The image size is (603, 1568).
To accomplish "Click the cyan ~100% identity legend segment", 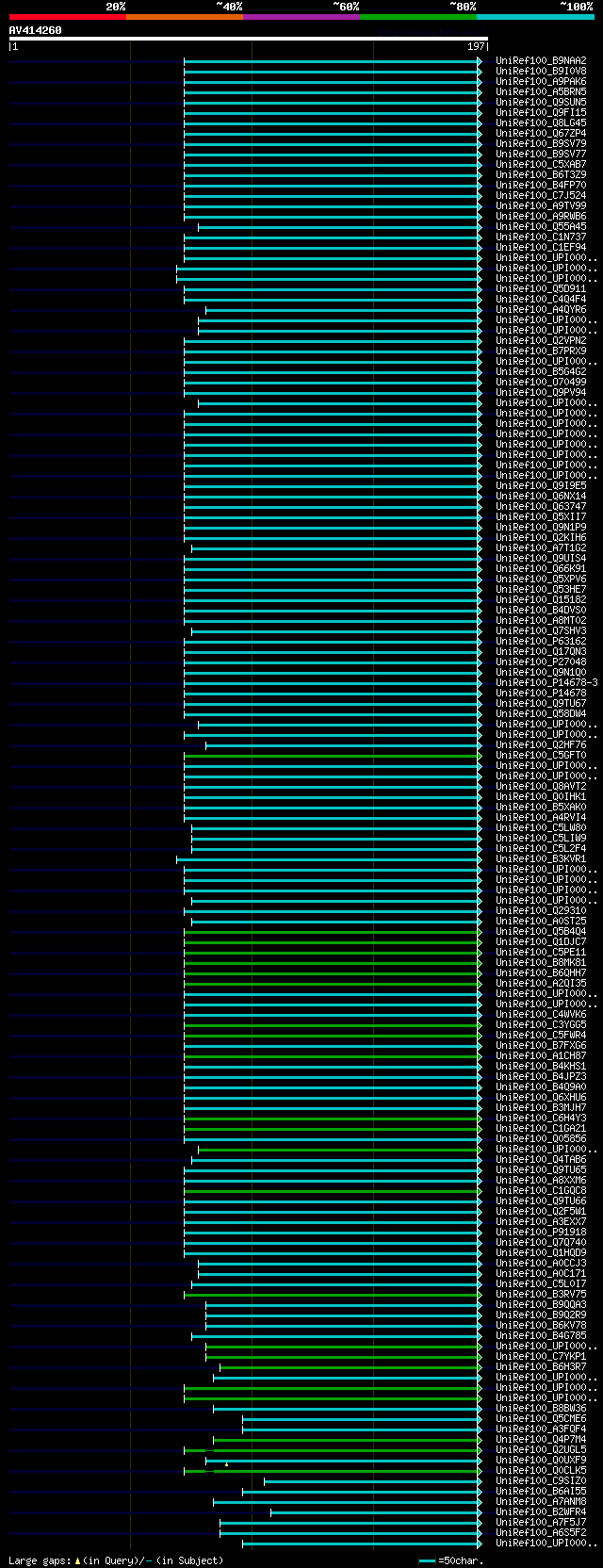I will pos(535,17).
